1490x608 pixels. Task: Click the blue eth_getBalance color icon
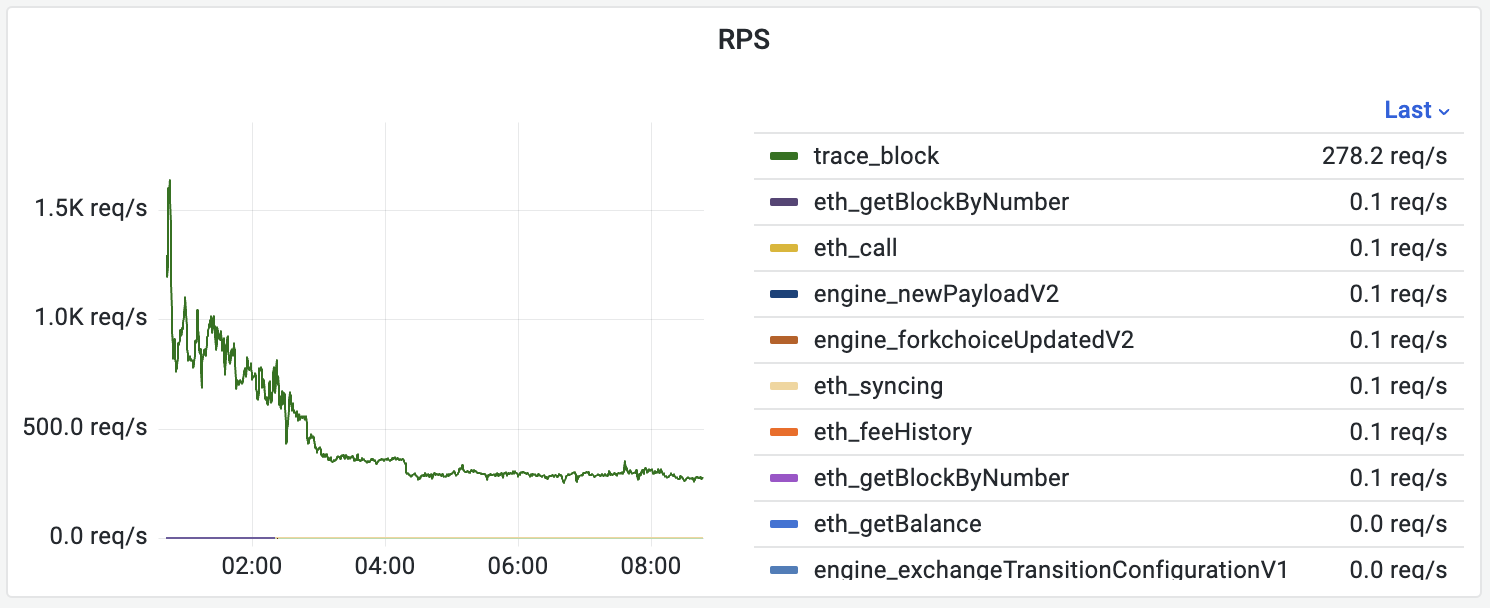784,524
